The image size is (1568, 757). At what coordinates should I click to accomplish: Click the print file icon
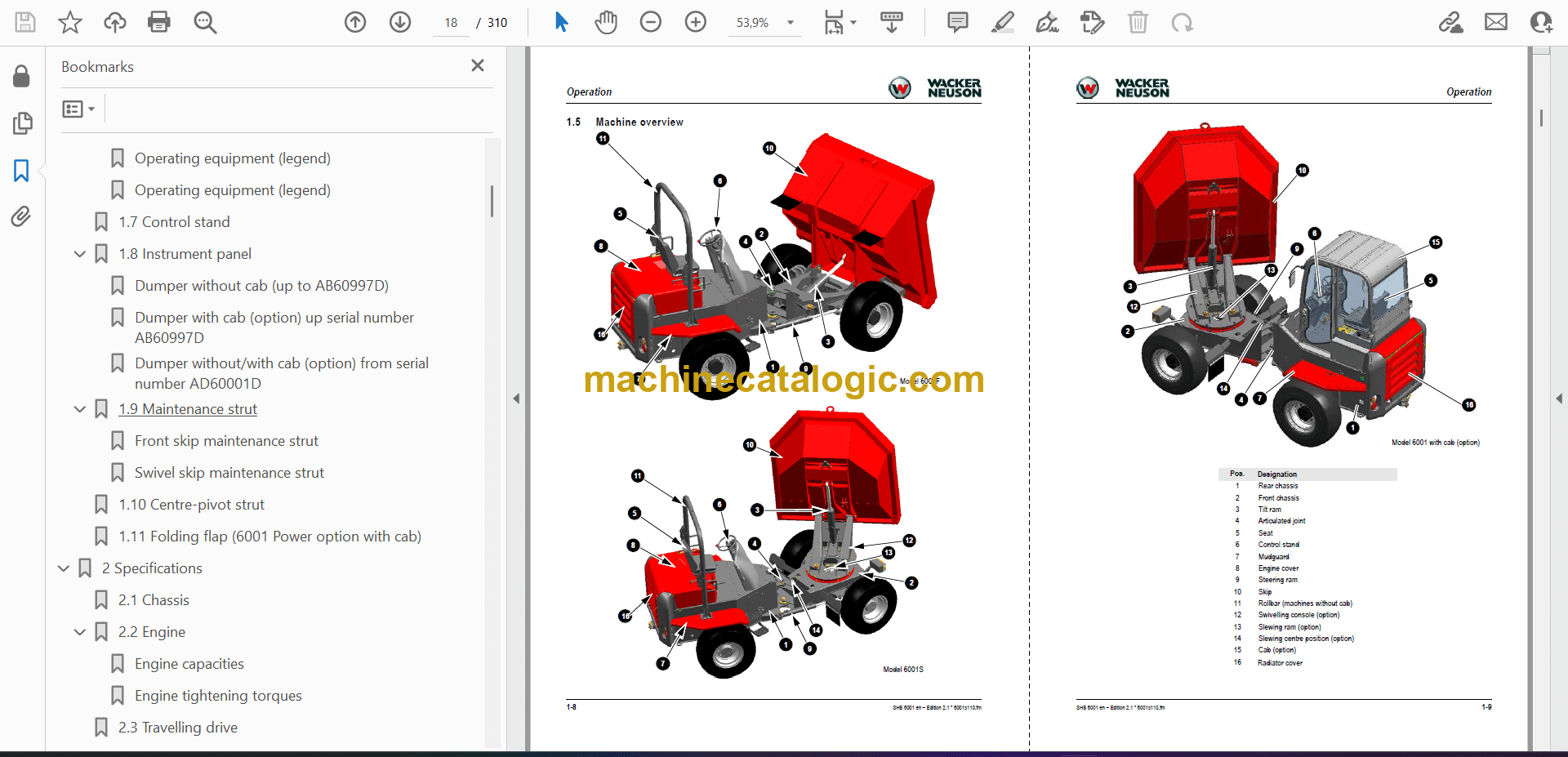[x=158, y=22]
